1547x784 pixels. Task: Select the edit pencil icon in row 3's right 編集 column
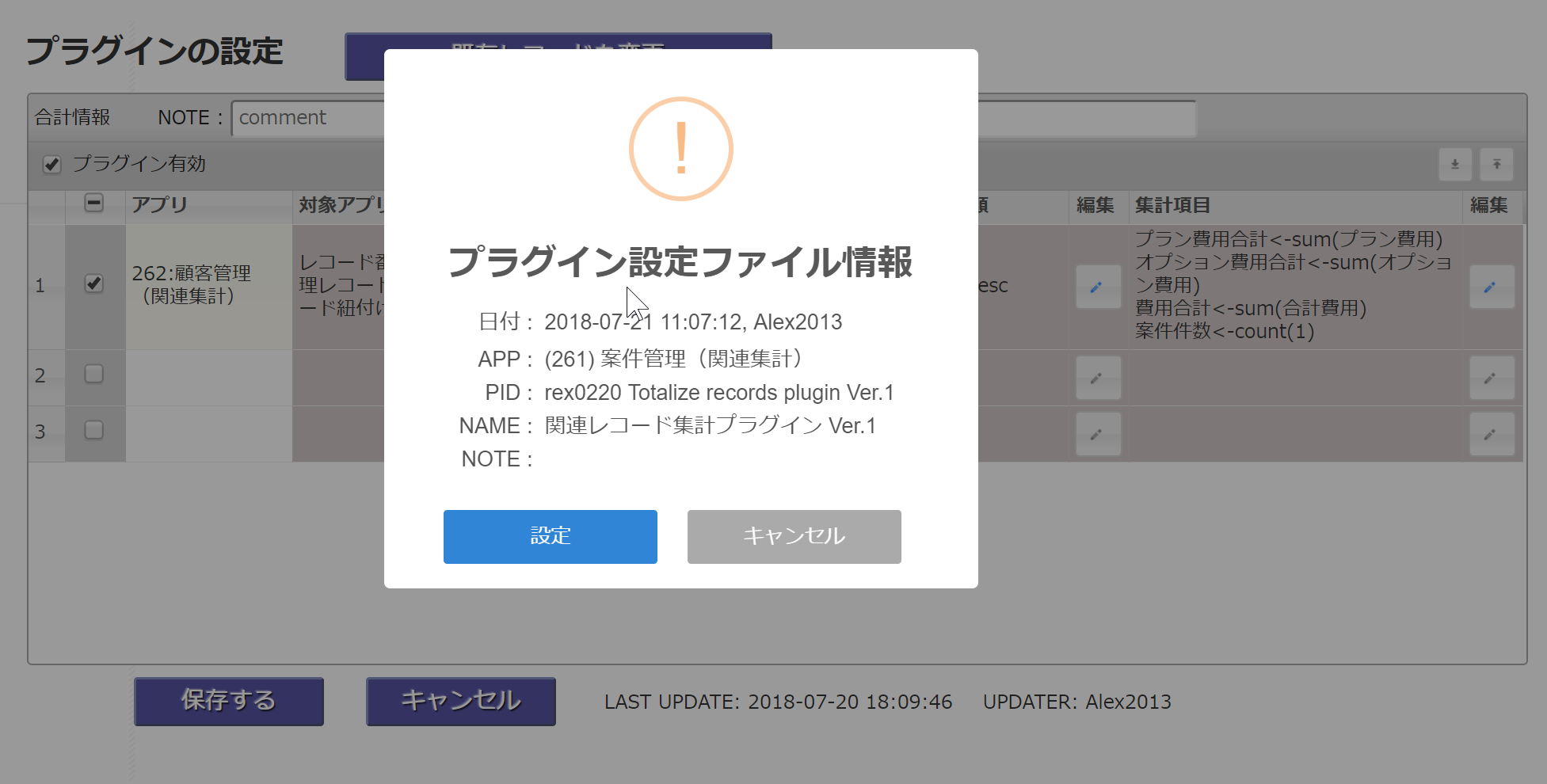click(1492, 434)
